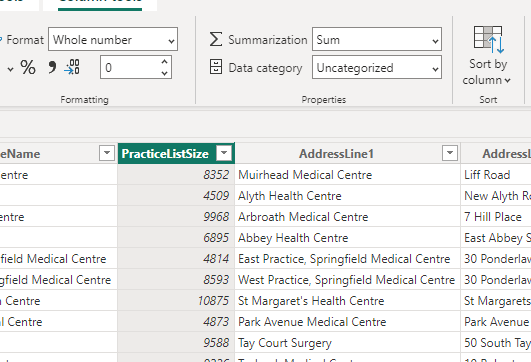Open the Data category dropdown showing Uncategorized
The image size is (531, 362).
point(377,67)
